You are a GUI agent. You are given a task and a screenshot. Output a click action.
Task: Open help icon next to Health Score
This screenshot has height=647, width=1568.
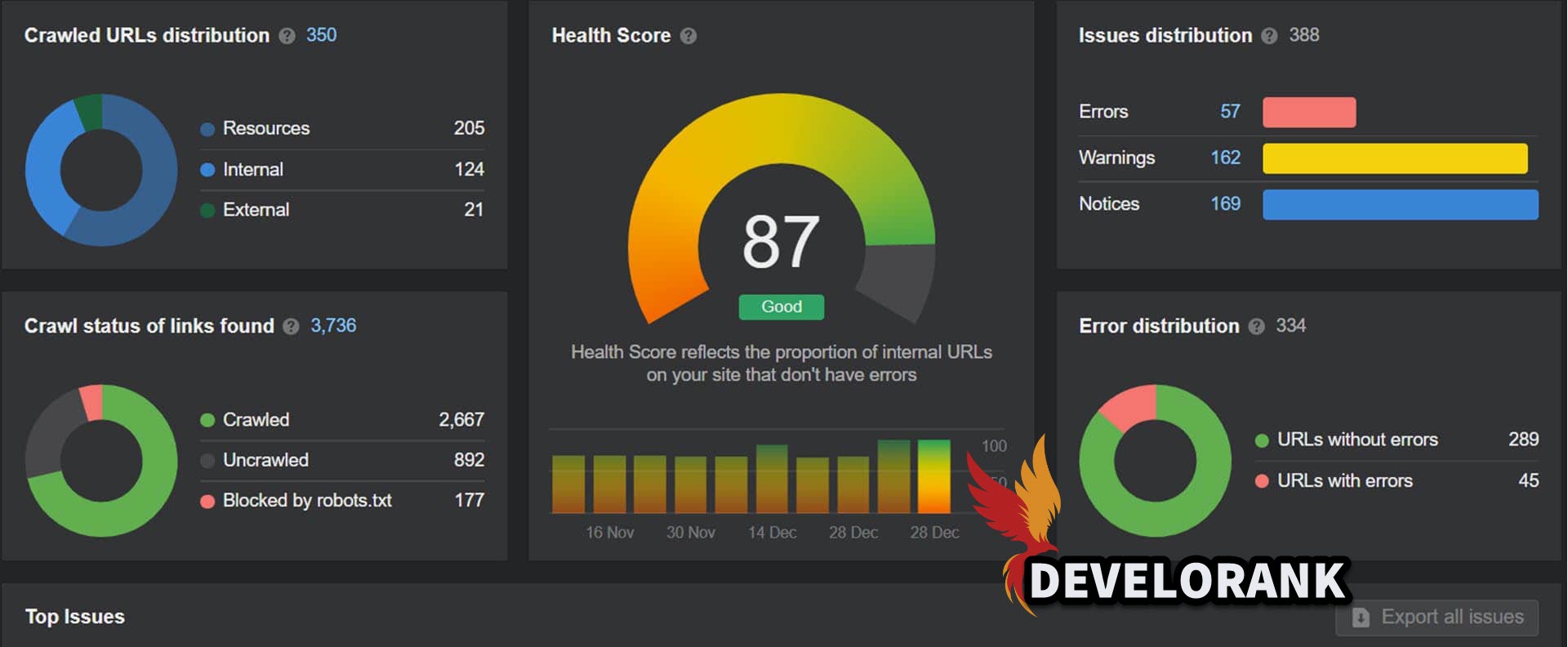tap(688, 36)
